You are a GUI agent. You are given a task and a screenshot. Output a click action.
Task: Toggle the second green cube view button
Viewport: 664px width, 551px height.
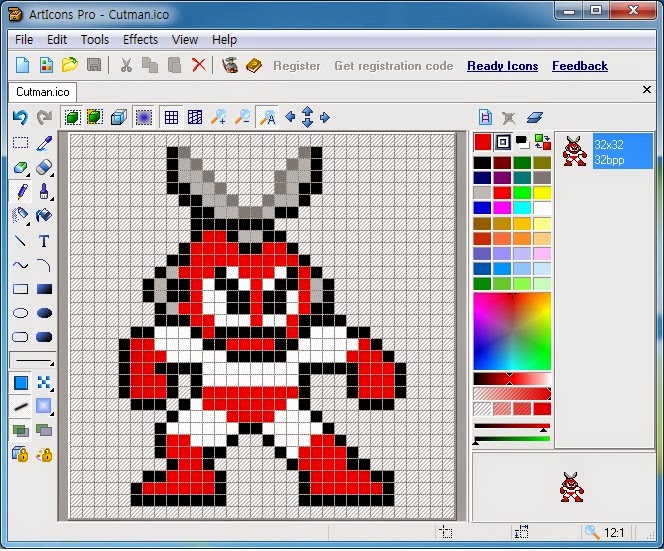tap(95, 117)
